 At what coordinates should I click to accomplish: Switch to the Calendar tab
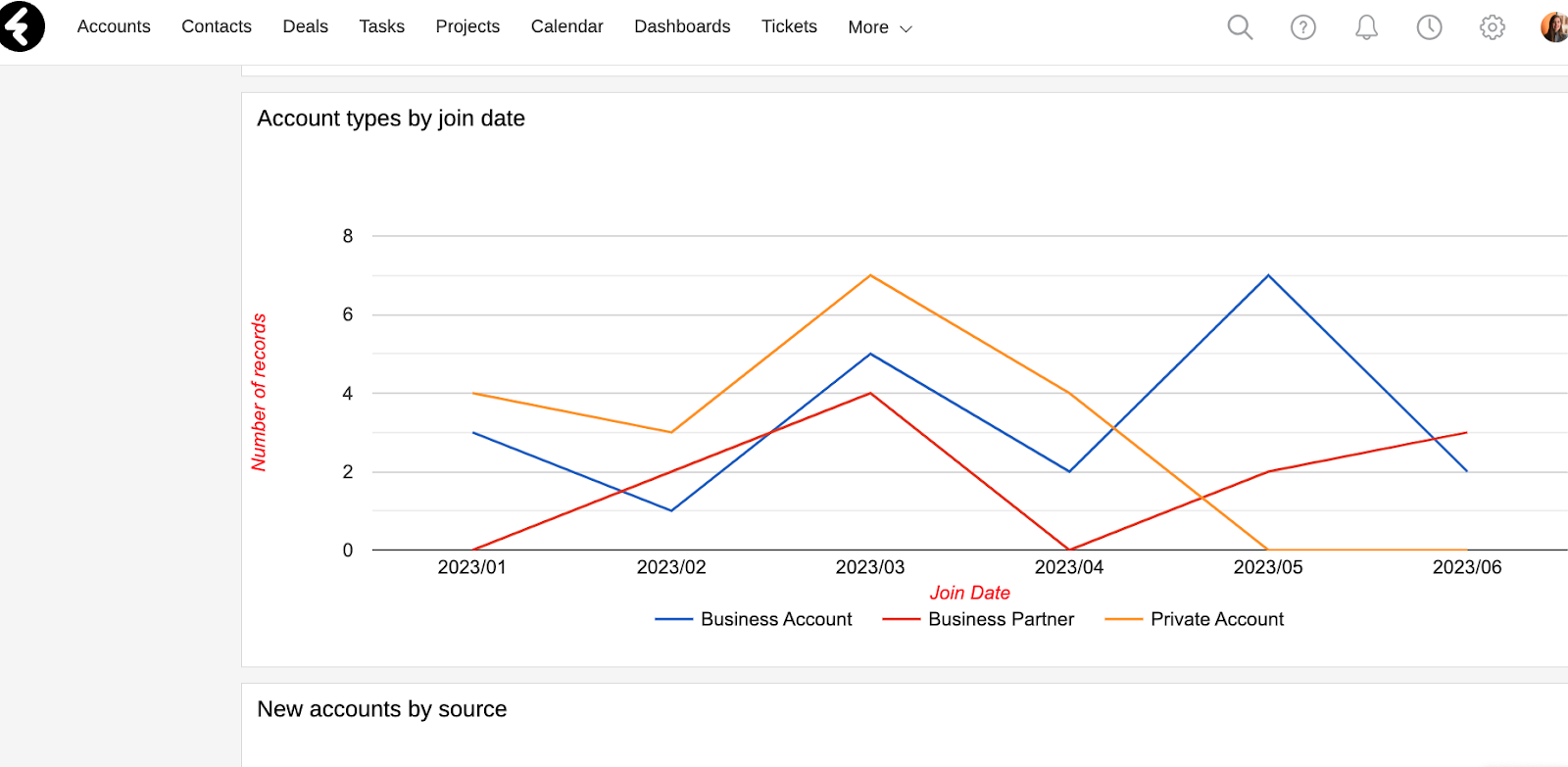pyautogui.click(x=566, y=26)
